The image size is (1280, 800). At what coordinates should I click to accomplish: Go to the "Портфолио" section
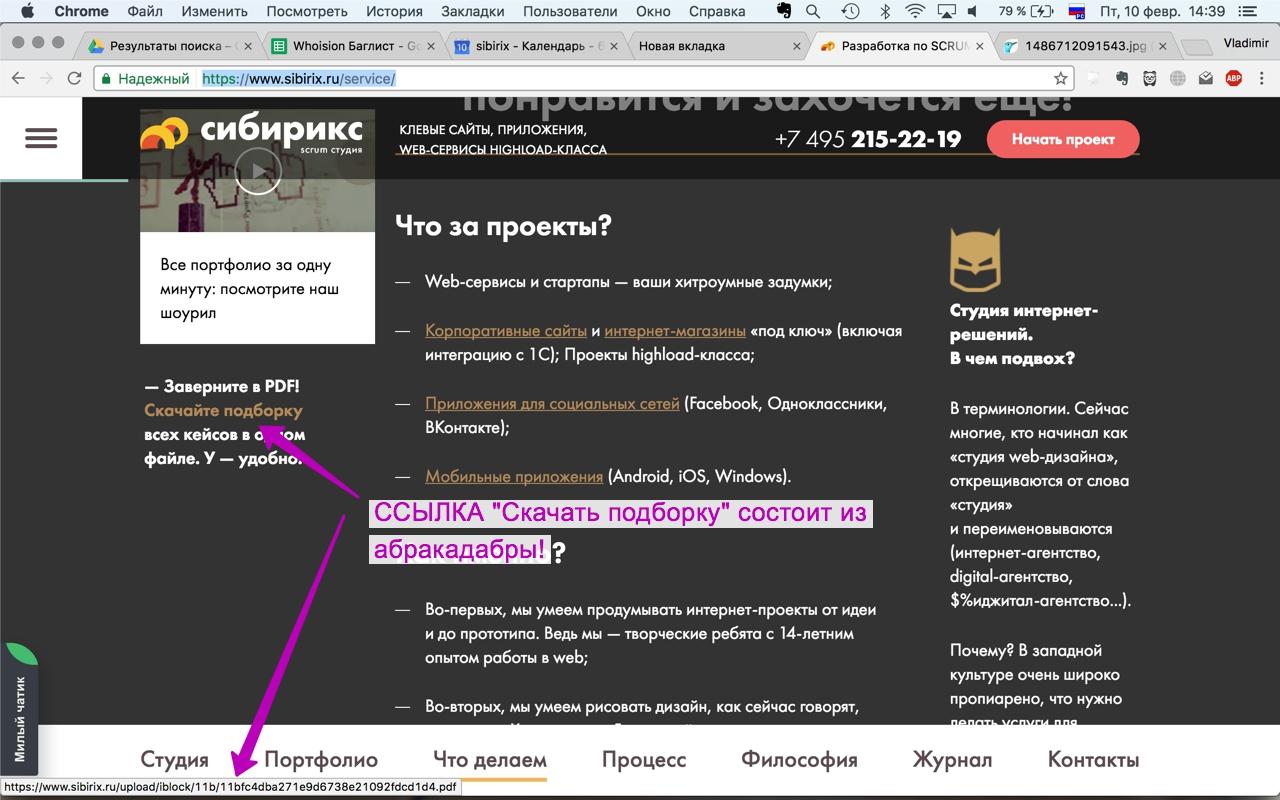(x=321, y=759)
